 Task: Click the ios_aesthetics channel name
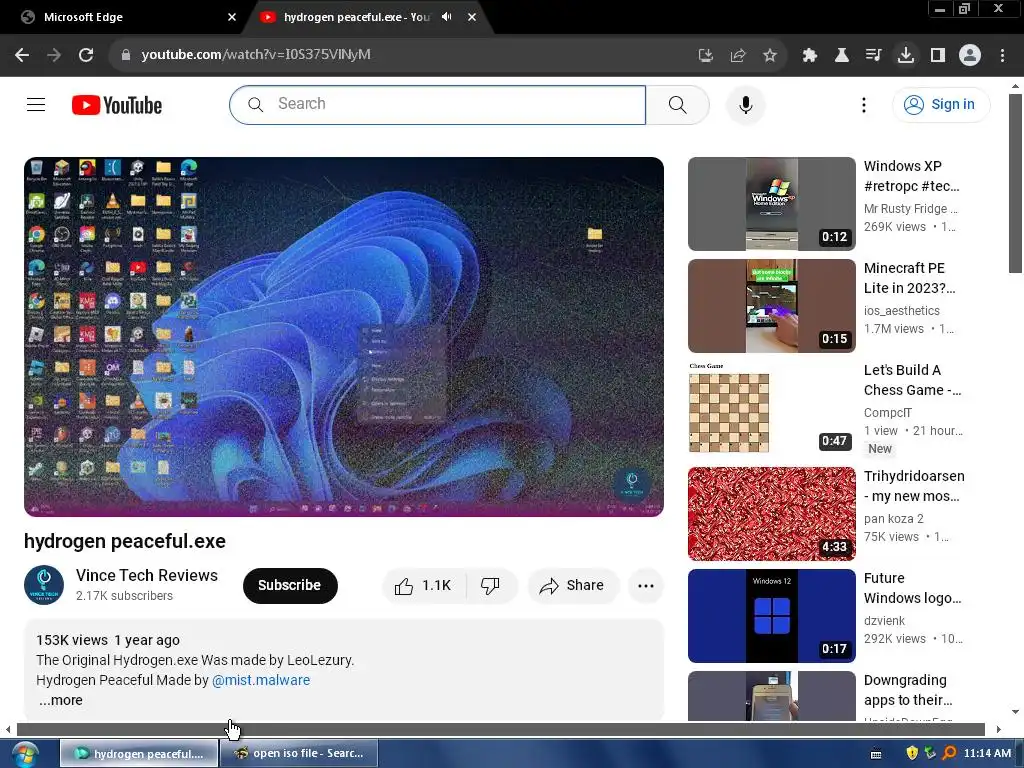tap(902, 310)
